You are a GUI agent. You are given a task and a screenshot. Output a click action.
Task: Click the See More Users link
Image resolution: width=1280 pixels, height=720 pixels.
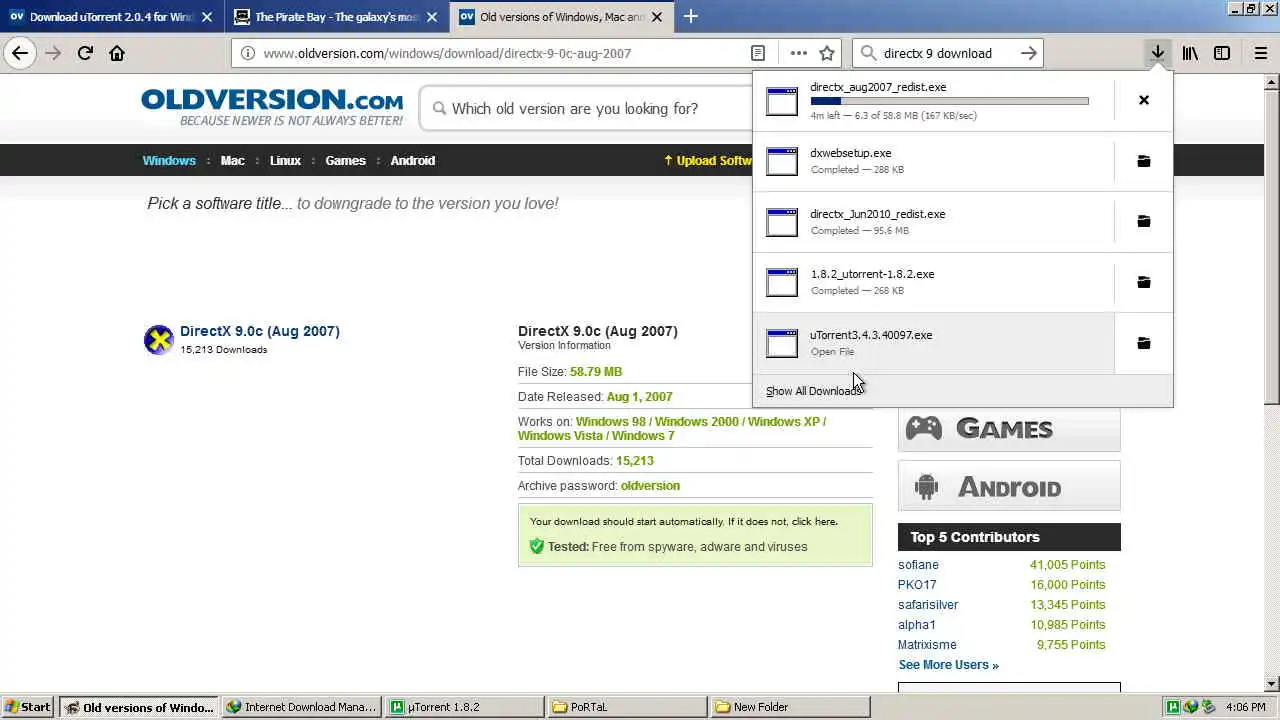pos(948,665)
